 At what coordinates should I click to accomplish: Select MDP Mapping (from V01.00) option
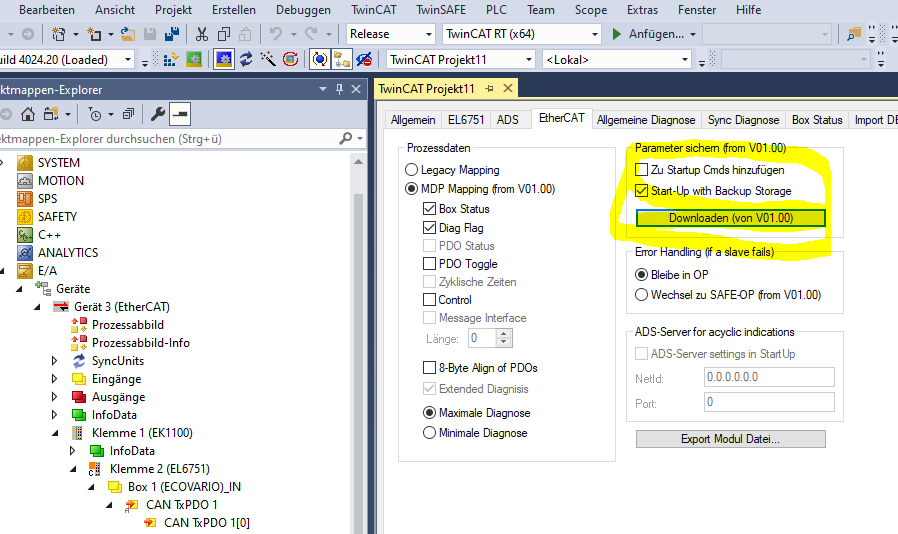point(411,189)
